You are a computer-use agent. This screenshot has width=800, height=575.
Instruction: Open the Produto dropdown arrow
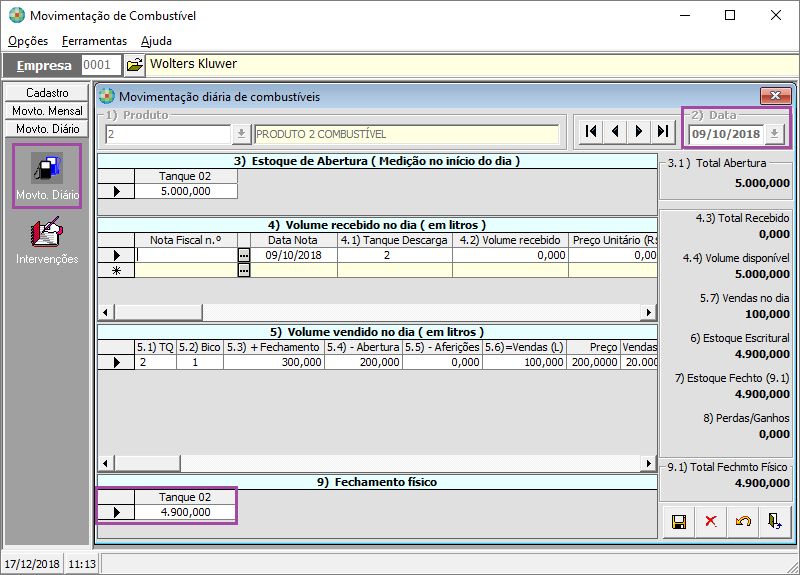(241, 134)
